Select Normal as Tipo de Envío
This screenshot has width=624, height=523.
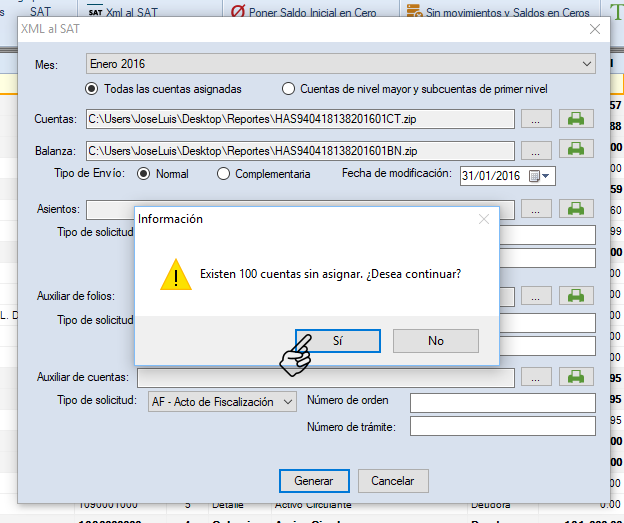pos(144,174)
